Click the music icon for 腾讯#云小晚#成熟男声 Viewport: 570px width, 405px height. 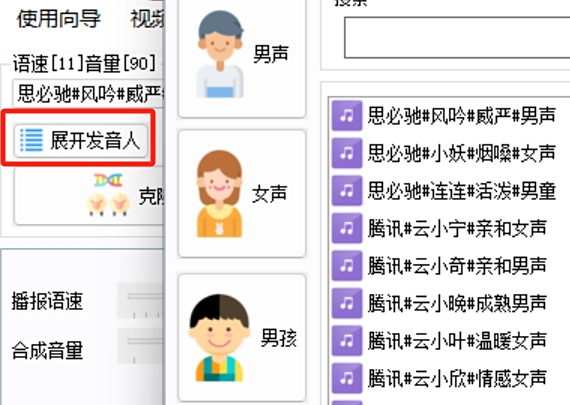[x=347, y=303]
